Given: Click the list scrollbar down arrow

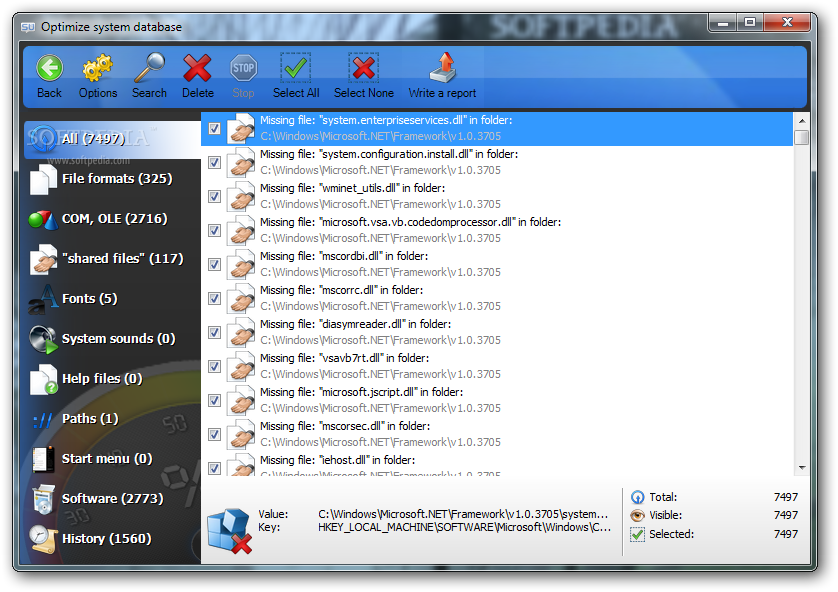Looking at the screenshot, I should tap(802, 468).
